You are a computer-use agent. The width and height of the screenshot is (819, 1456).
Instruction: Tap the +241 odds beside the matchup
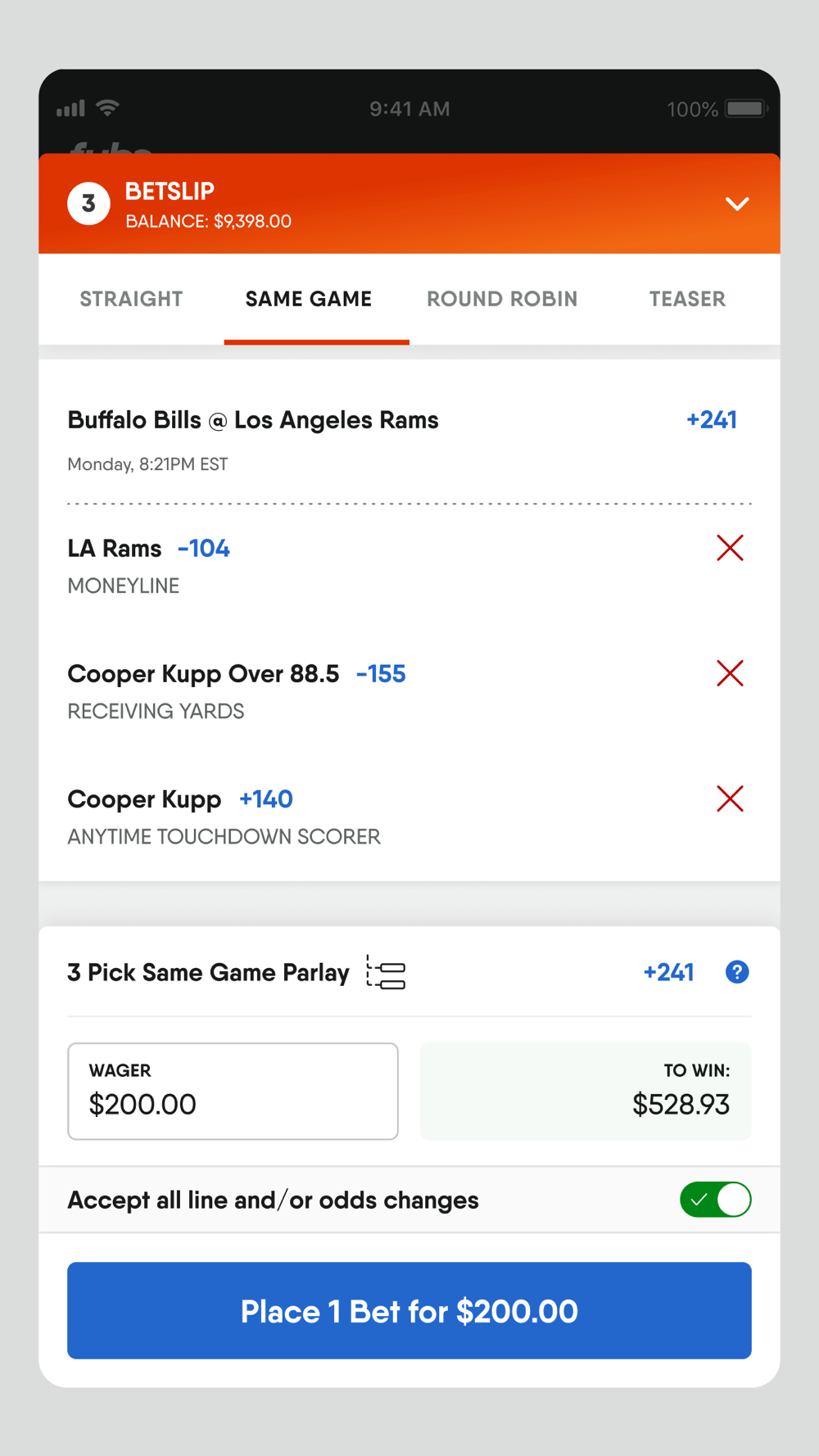point(711,420)
